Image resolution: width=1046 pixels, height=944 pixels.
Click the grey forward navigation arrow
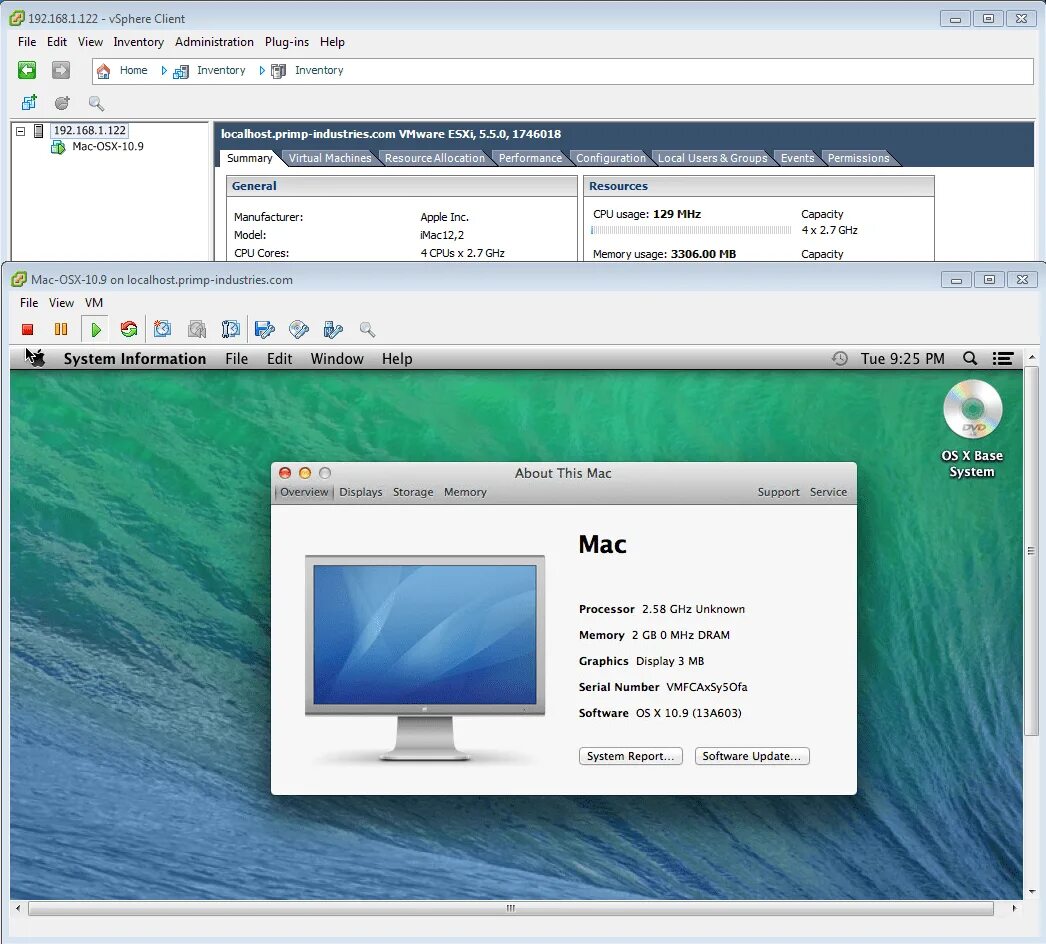coord(61,70)
